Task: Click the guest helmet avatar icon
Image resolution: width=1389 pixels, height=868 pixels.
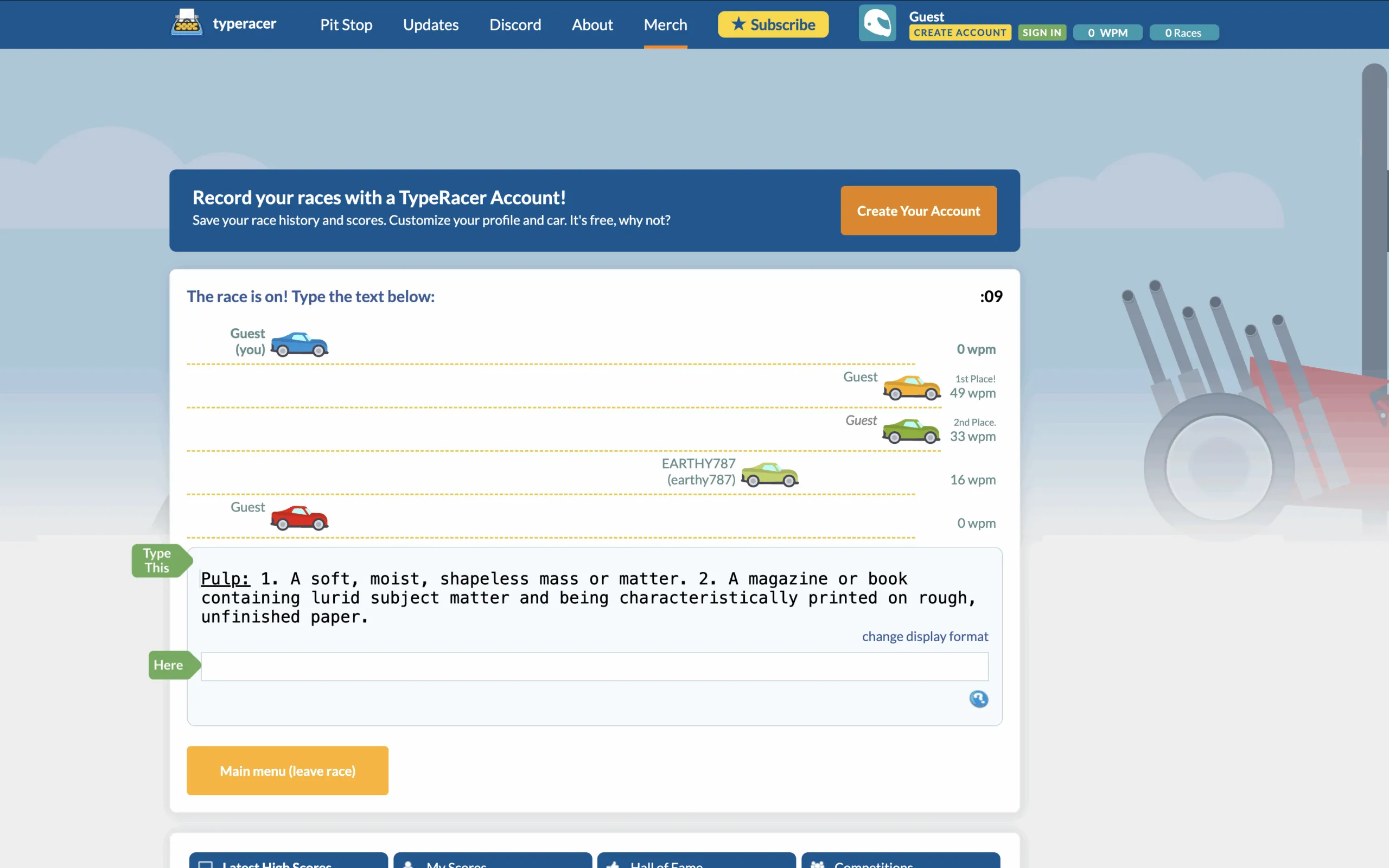Action: point(876,23)
